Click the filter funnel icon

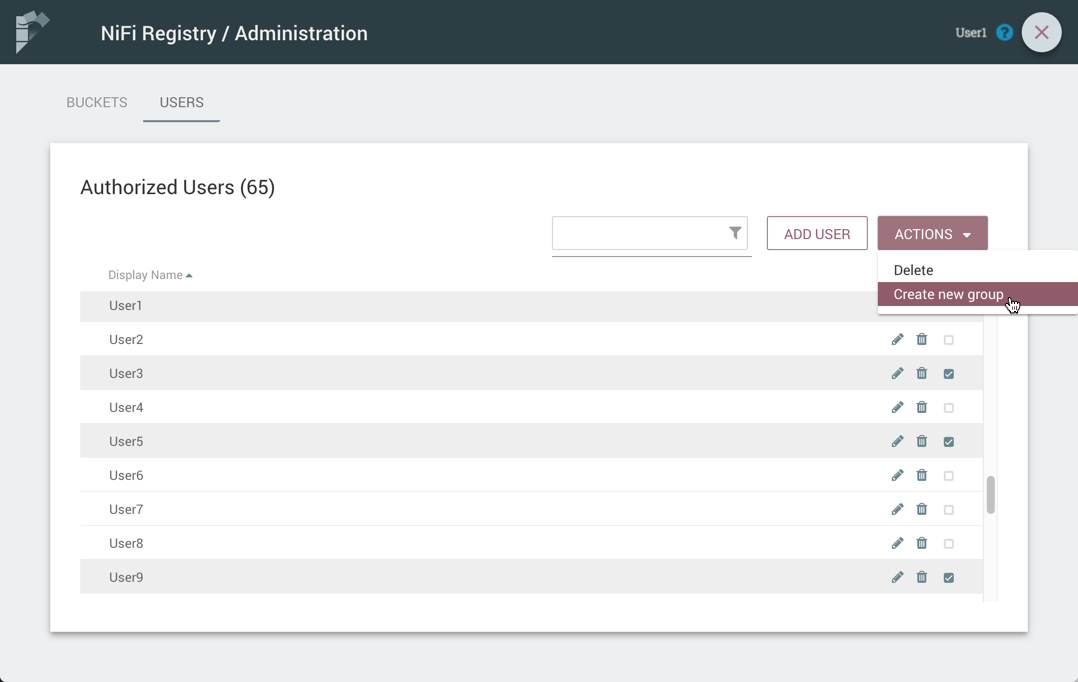click(x=735, y=233)
